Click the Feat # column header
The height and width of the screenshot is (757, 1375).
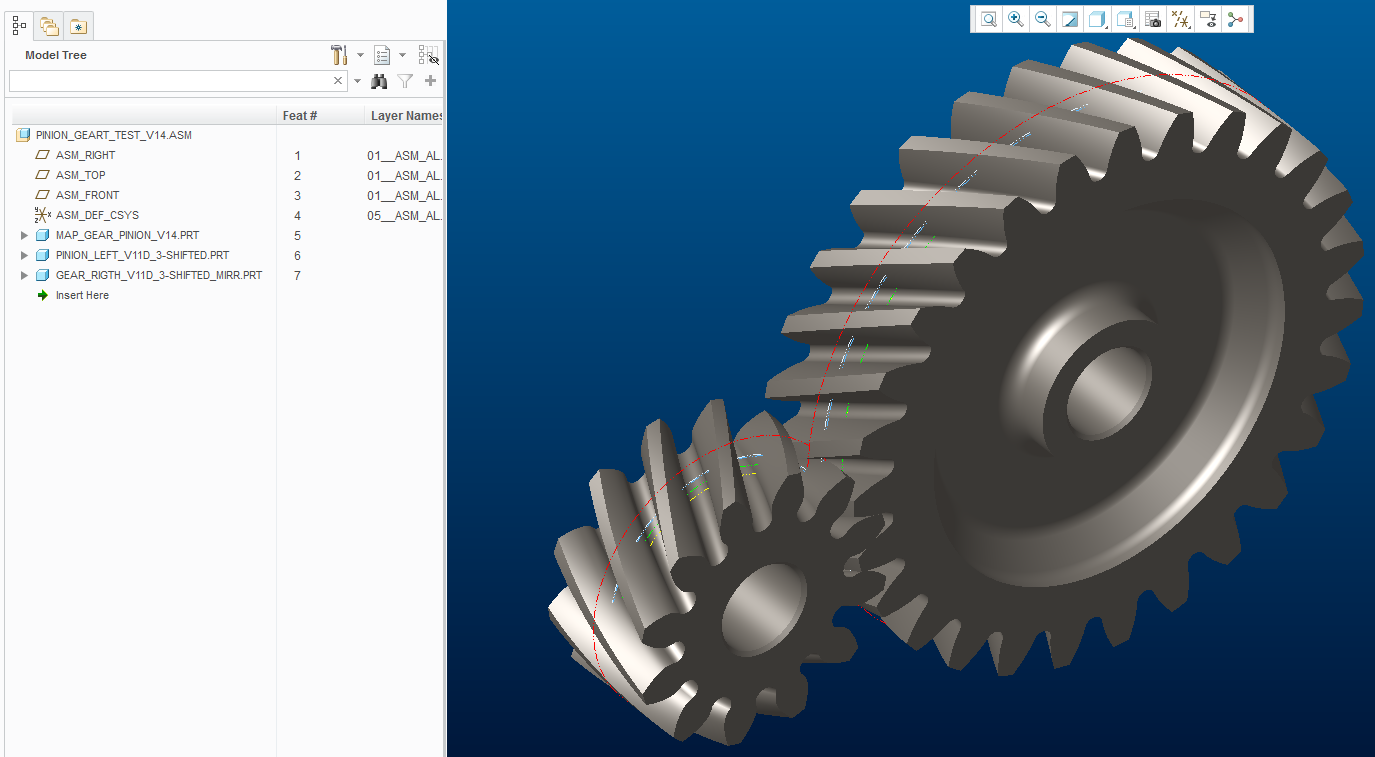(300, 116)
